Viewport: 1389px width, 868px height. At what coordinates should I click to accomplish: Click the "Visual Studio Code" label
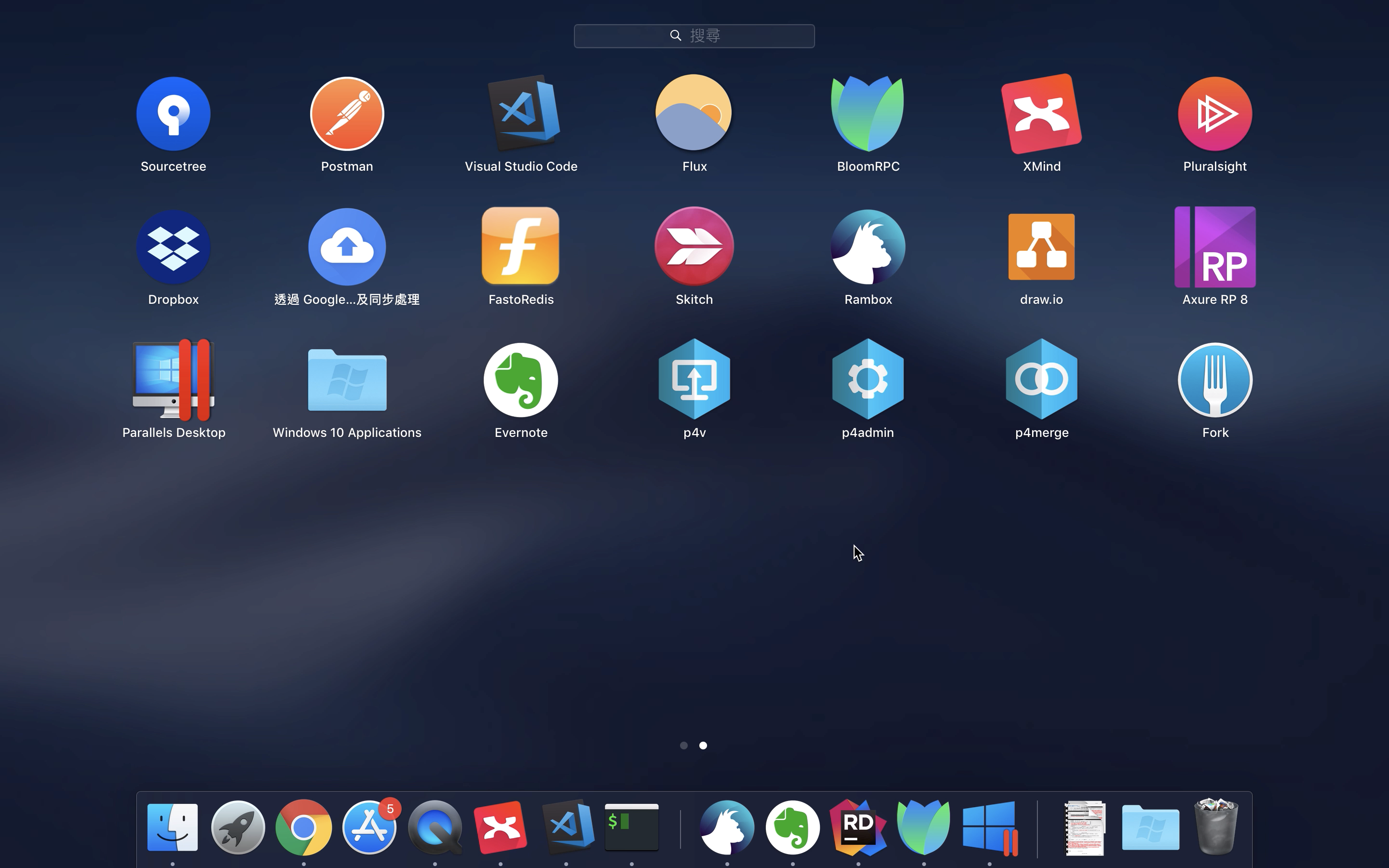tap(520, 166)
